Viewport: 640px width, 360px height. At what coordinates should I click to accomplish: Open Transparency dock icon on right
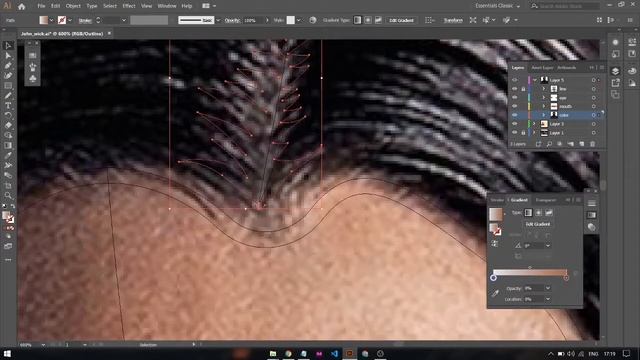pyautogui.click(x=592, y=227)
